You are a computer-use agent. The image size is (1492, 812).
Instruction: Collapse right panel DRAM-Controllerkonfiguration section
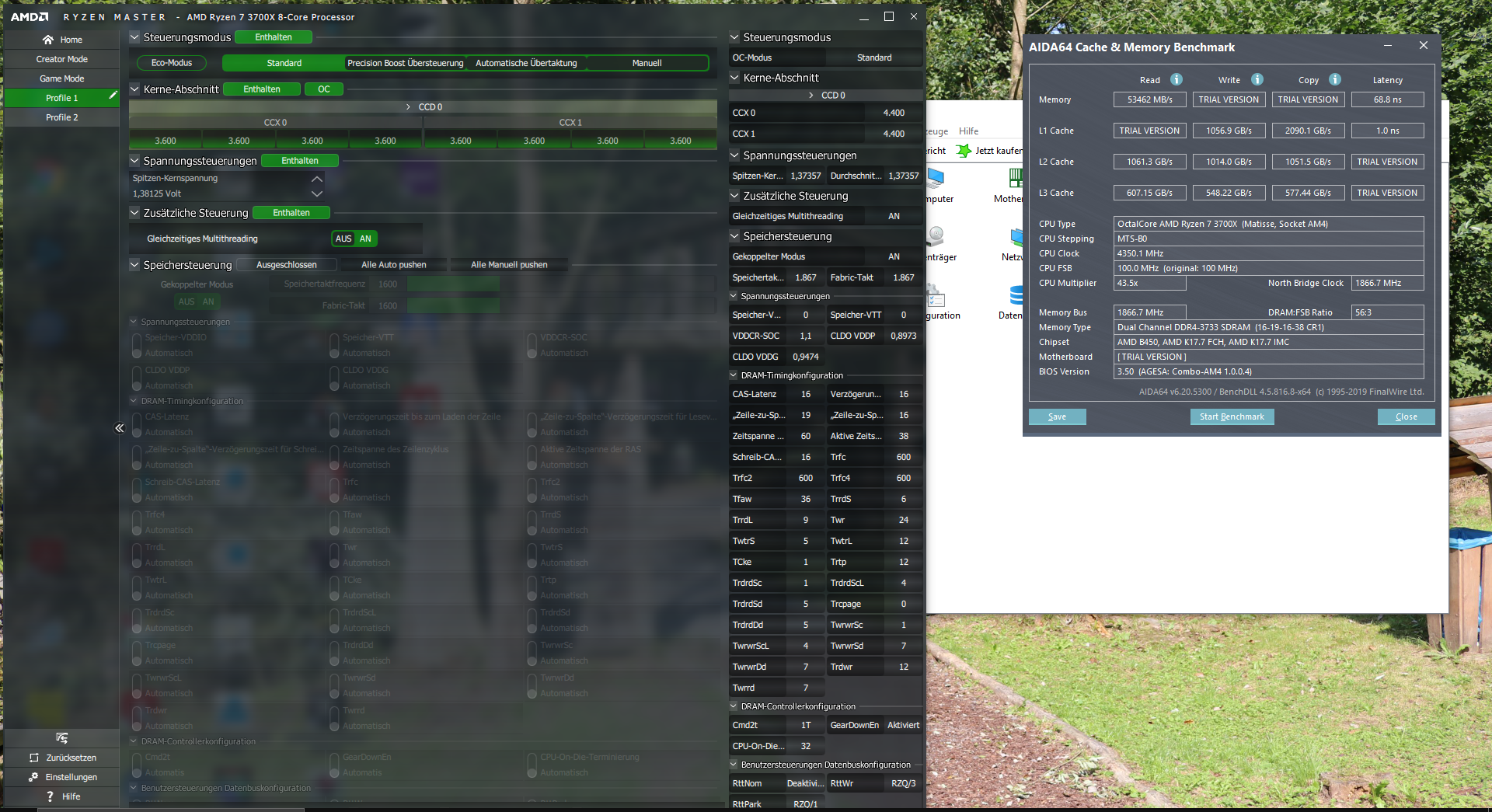tap(734, 706)
